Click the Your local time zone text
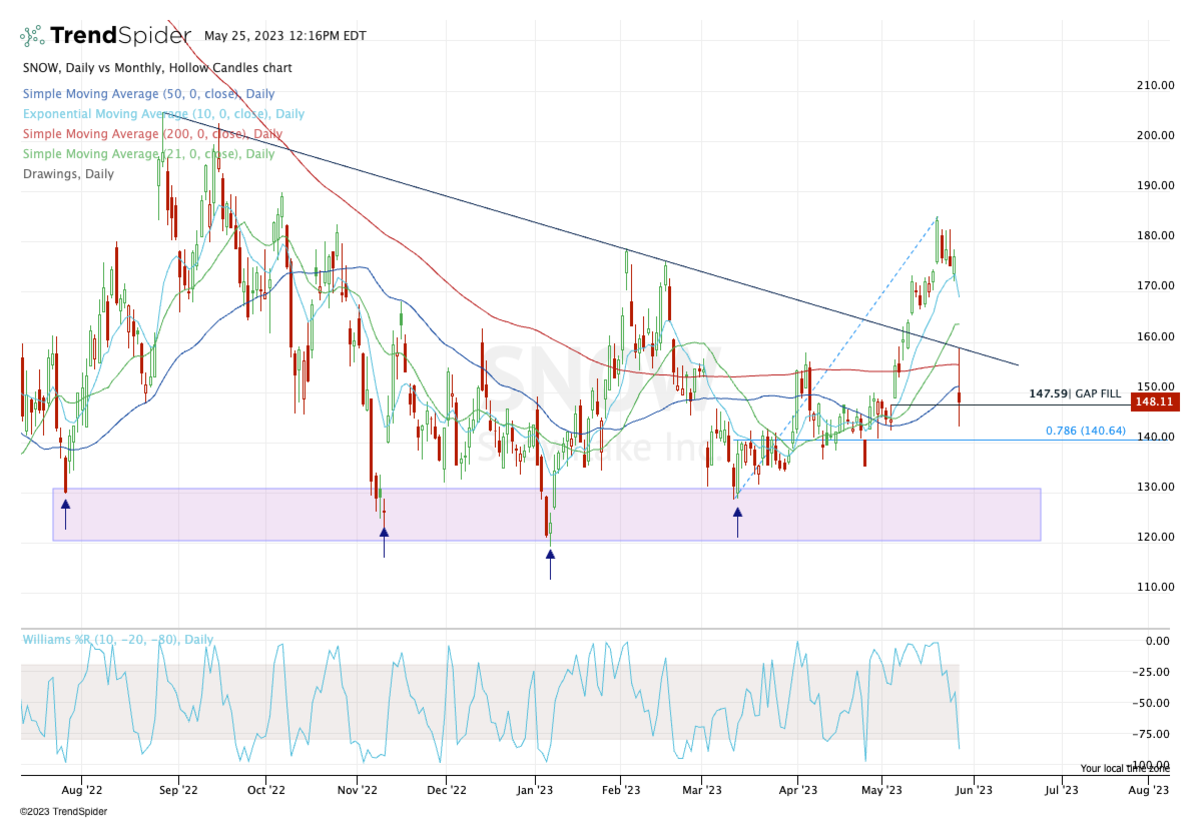 [1124, 768]
